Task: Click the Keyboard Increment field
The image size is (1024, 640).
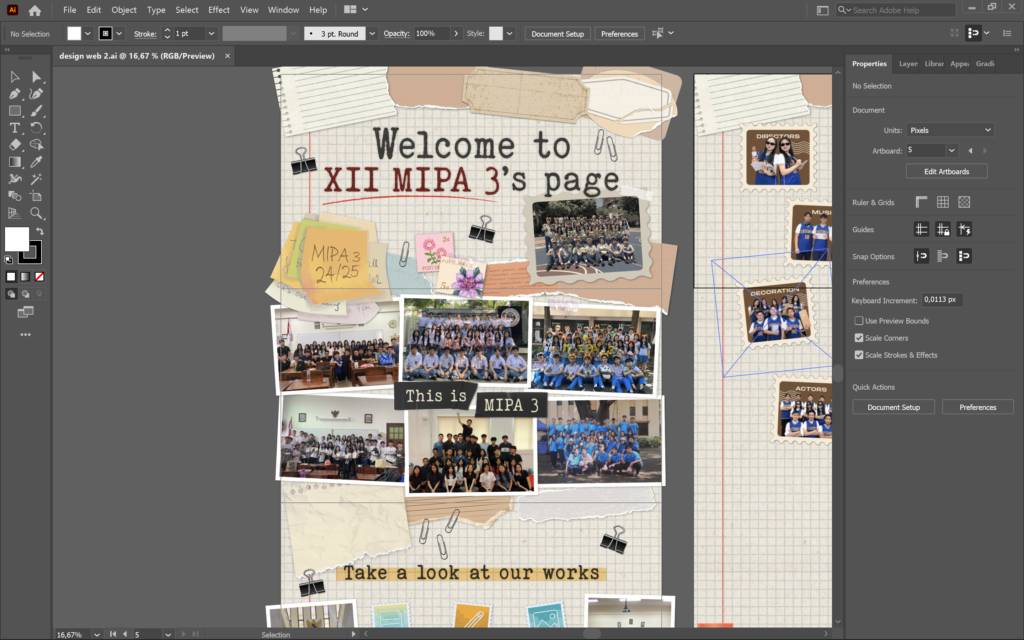Action: [x=942, y=300]
